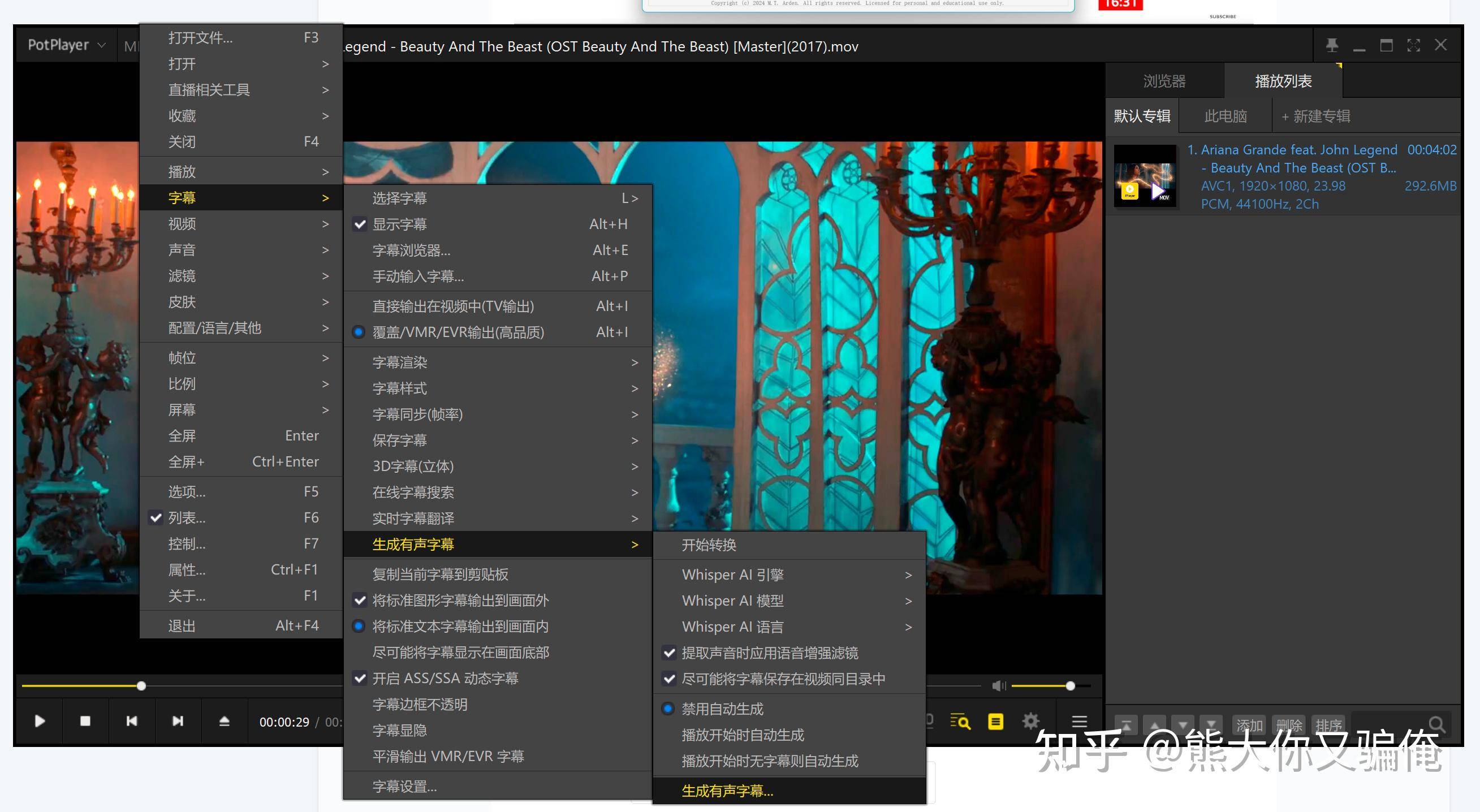
Task: Click 字幕浏览器... menu entry
Action: (x=498, y=250)
